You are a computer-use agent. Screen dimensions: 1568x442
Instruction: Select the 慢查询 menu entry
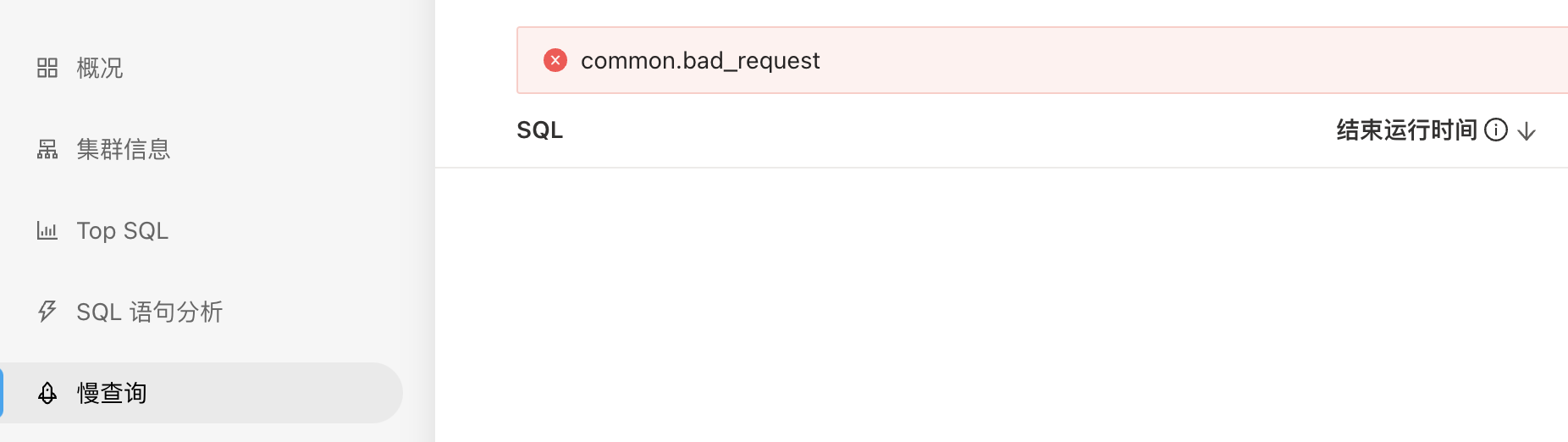(x=112, y=393)
